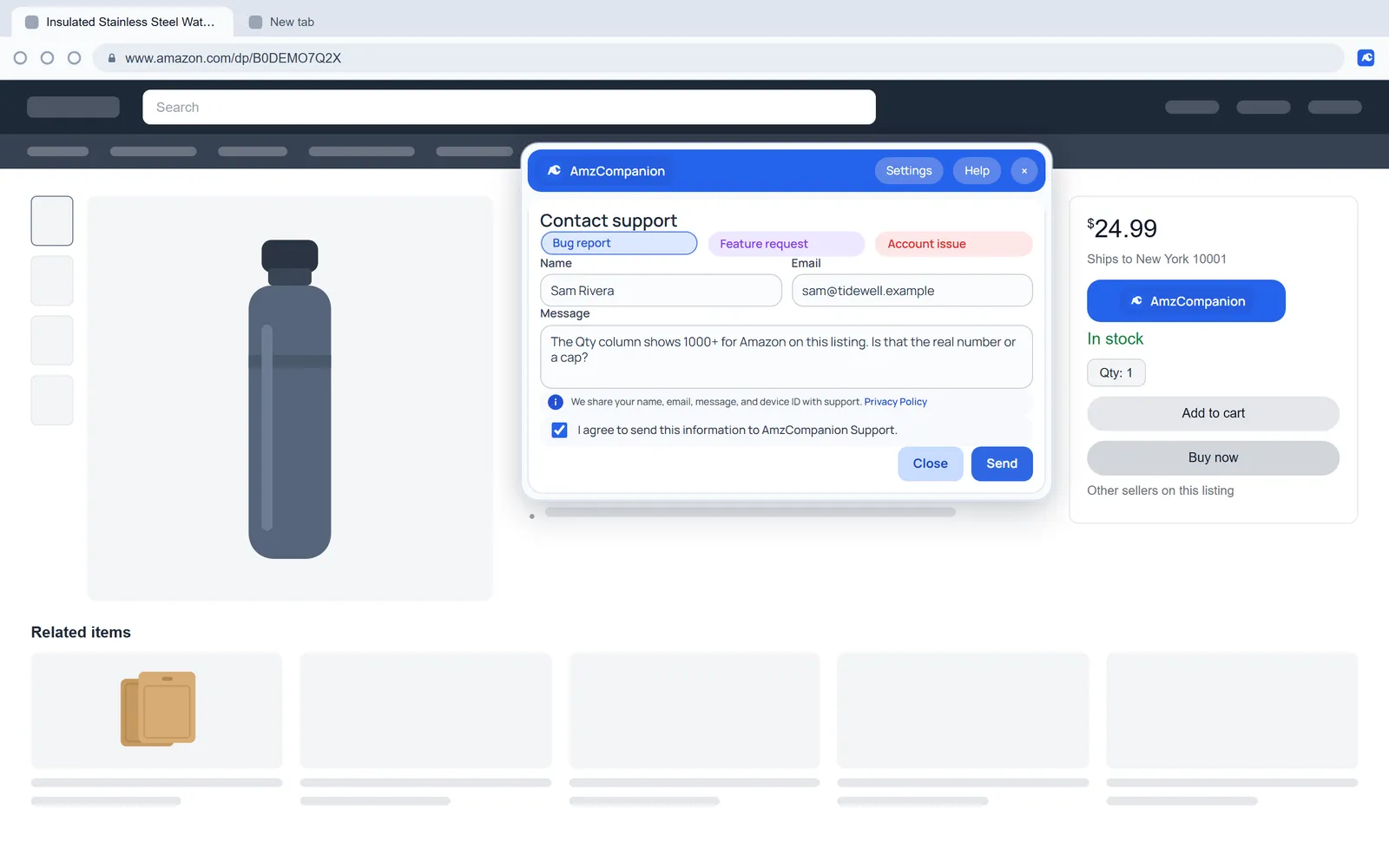The image size is (1389, 868).
Task: Uncheck the agree to send information checkbox
Action: [x=560, y=431]
